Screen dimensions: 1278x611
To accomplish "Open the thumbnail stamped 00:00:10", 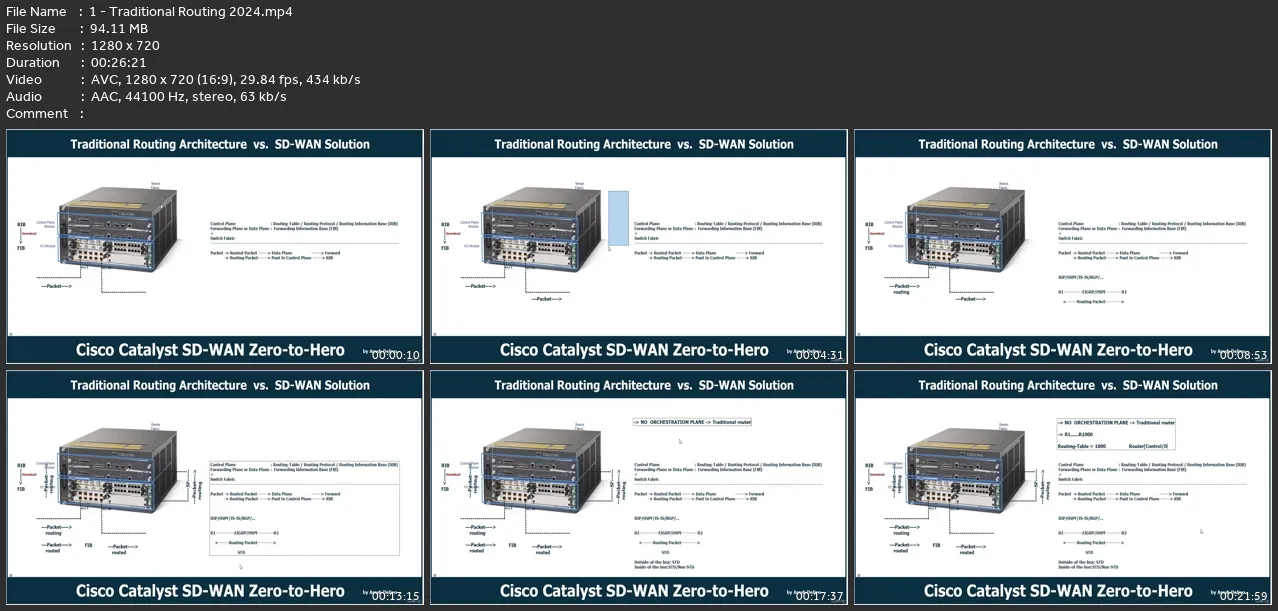I will 215,246.
